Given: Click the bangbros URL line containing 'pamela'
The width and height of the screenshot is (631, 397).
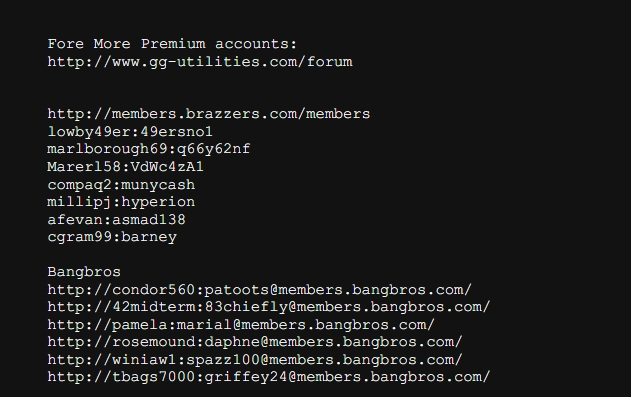Looking at the screenshot, I should [241, 325].
